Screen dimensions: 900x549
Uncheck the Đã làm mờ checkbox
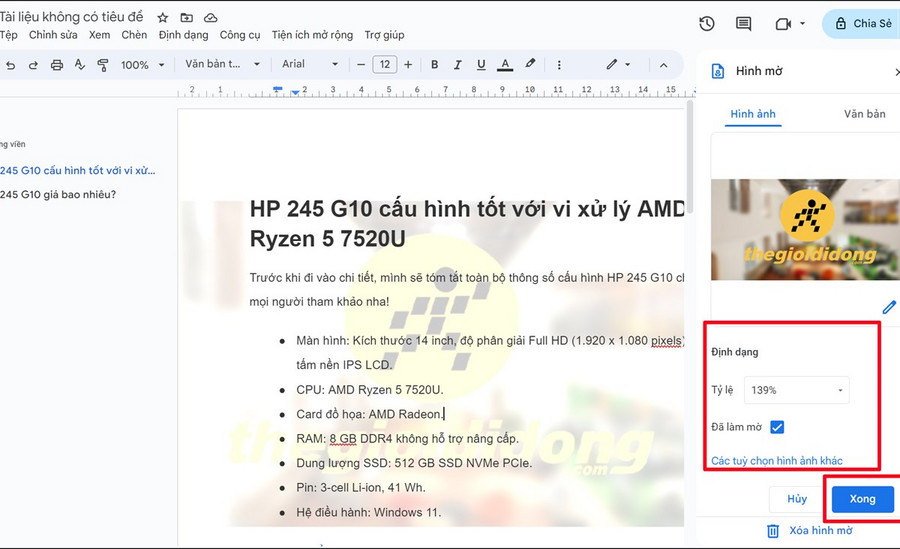777,427
